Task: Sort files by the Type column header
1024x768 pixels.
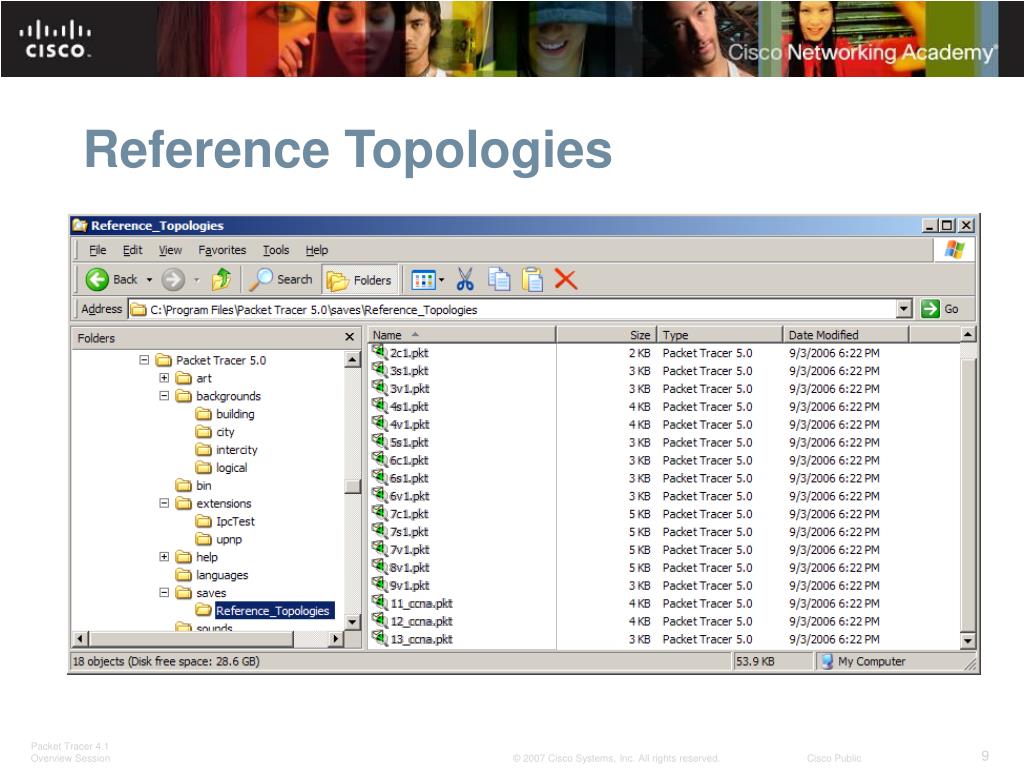Action: pyautogui.click(x=720, y=335)
